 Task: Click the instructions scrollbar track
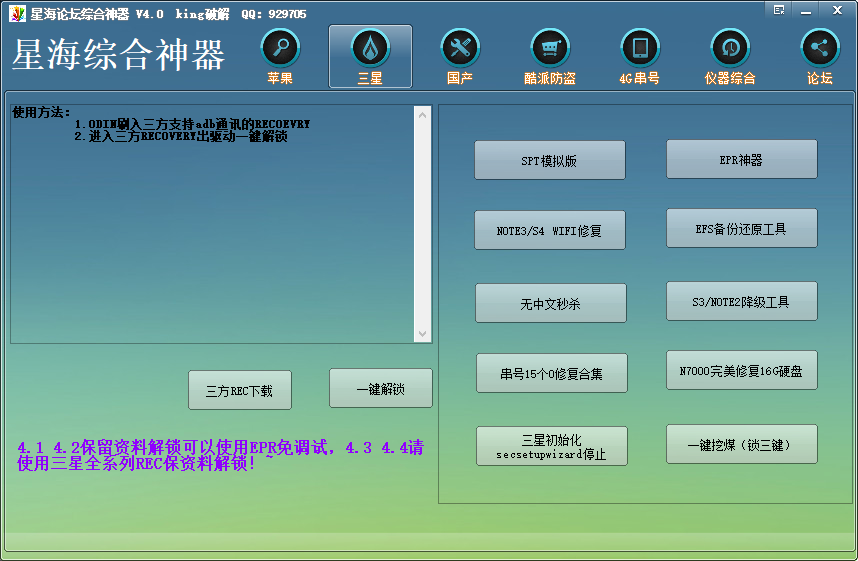[x=422, y=224]
